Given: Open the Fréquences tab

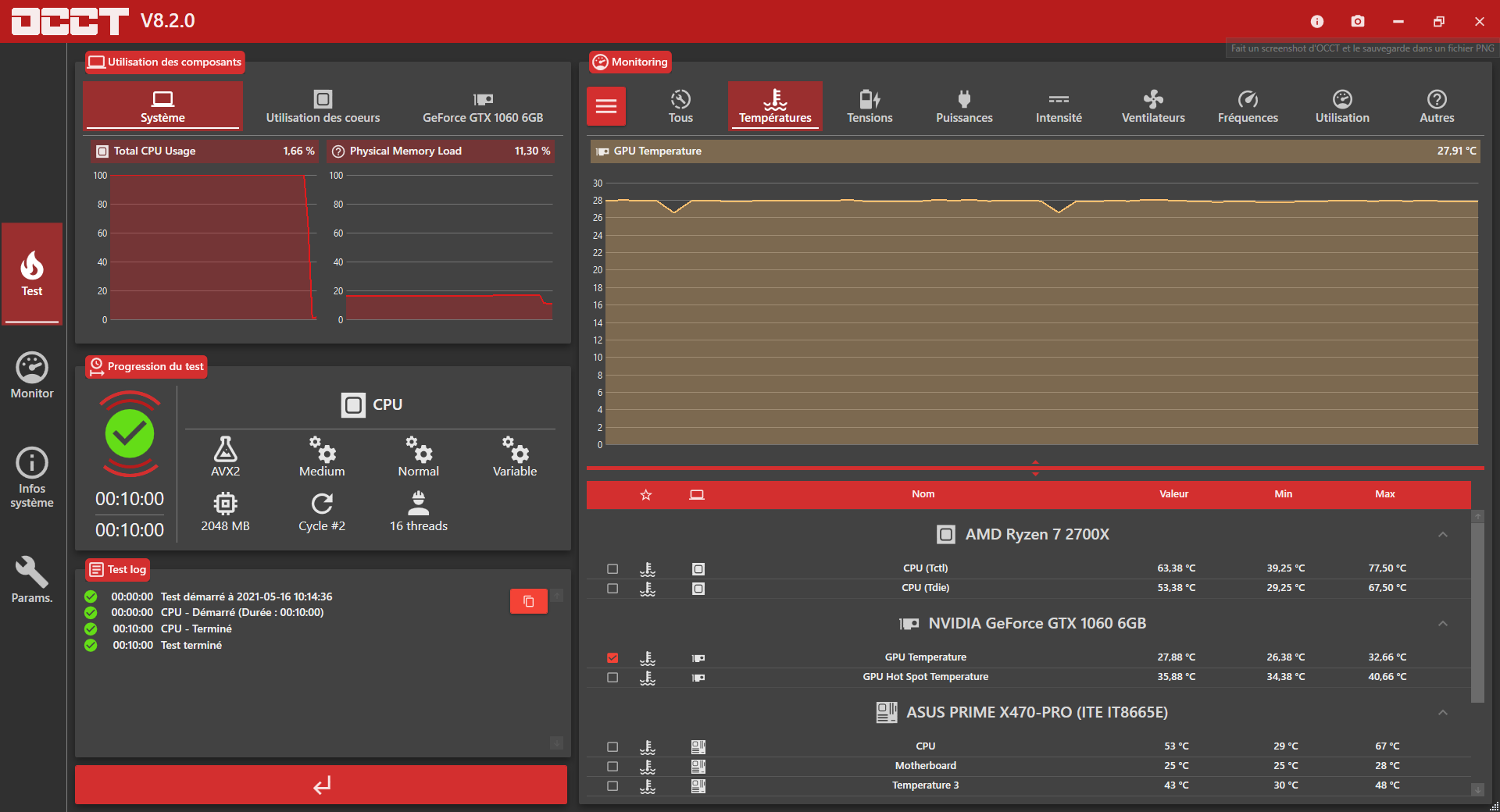Looking at the screenshot, I should 1248,105.
